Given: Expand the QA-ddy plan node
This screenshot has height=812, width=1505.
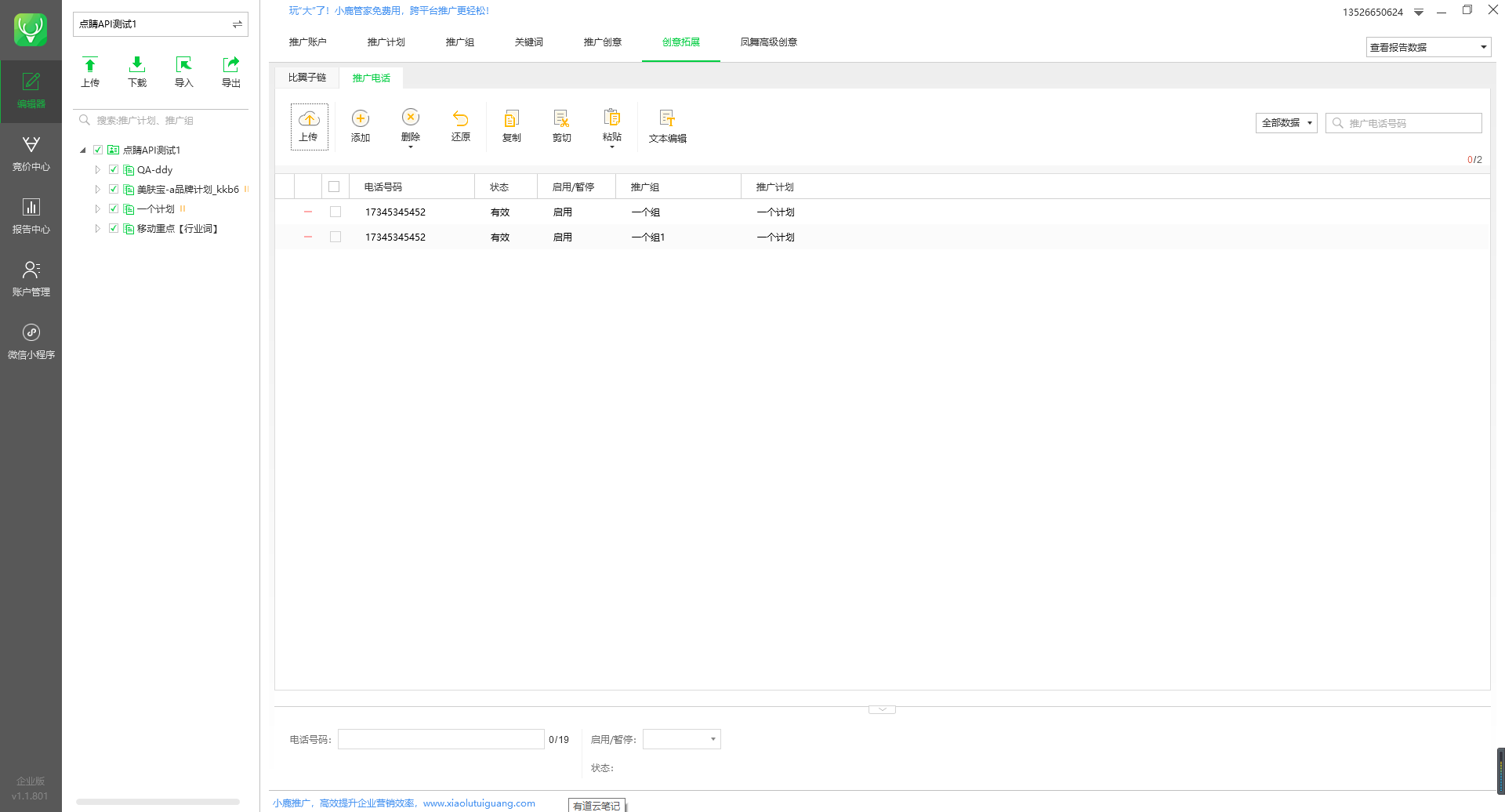Looking at the screenshot, I should (x=97, y=169).
